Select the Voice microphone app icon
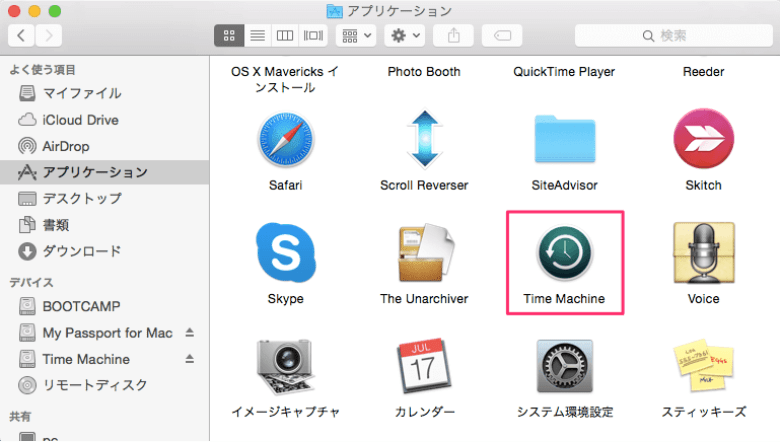The image size is (780, 442). [703, 253]
